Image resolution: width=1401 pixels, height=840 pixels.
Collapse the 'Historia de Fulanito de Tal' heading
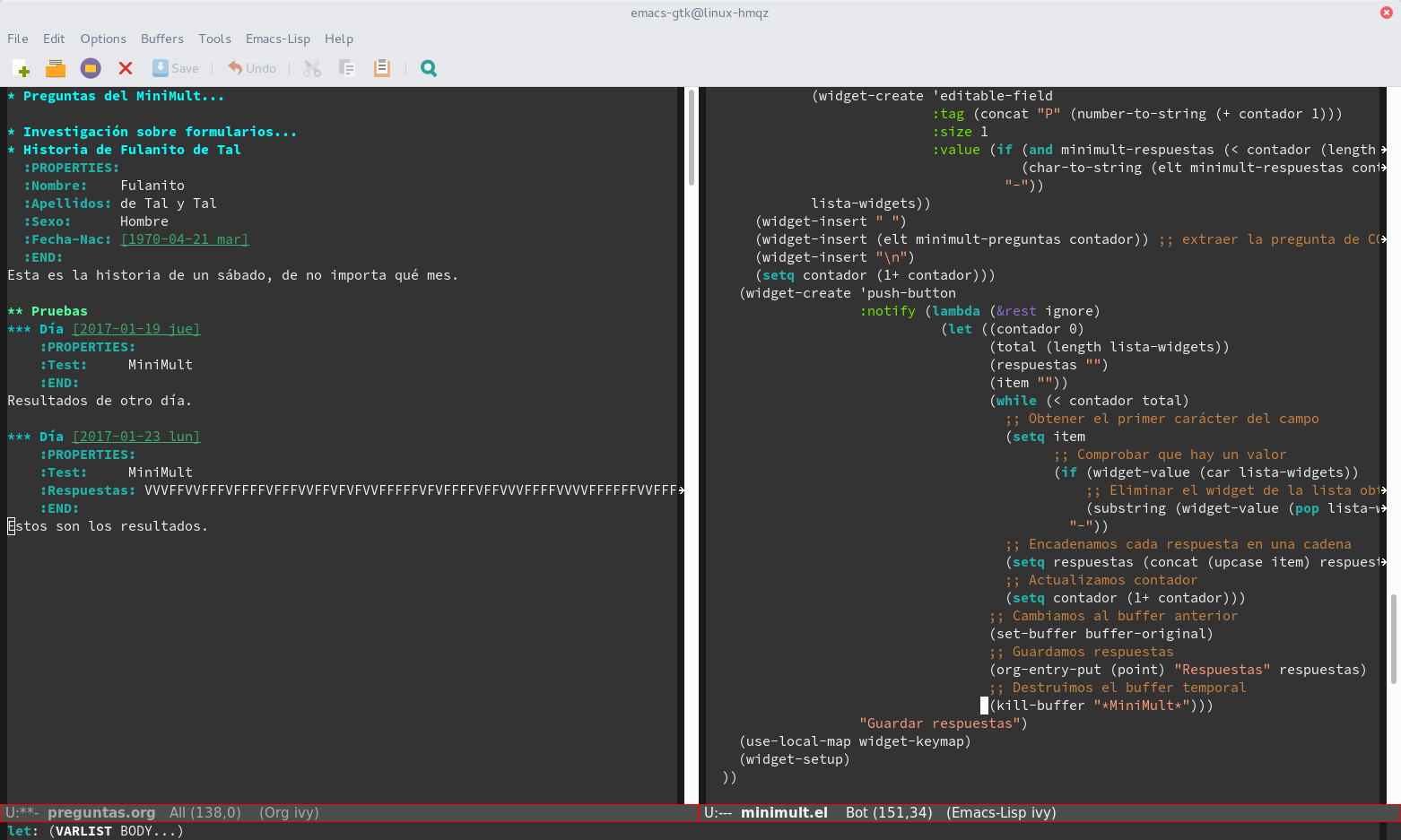click(x=124, y=150)
